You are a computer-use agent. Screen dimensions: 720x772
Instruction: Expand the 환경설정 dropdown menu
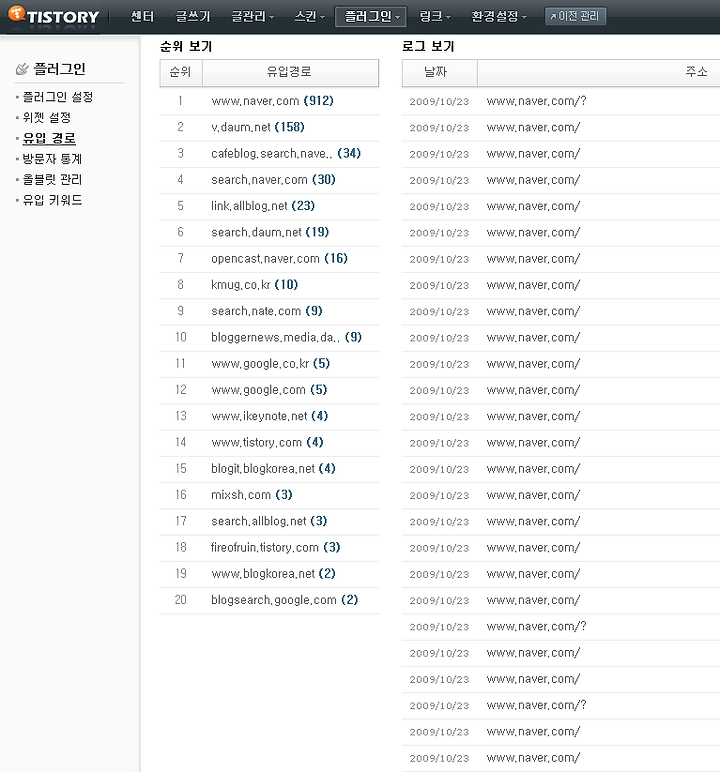(499, 16)
